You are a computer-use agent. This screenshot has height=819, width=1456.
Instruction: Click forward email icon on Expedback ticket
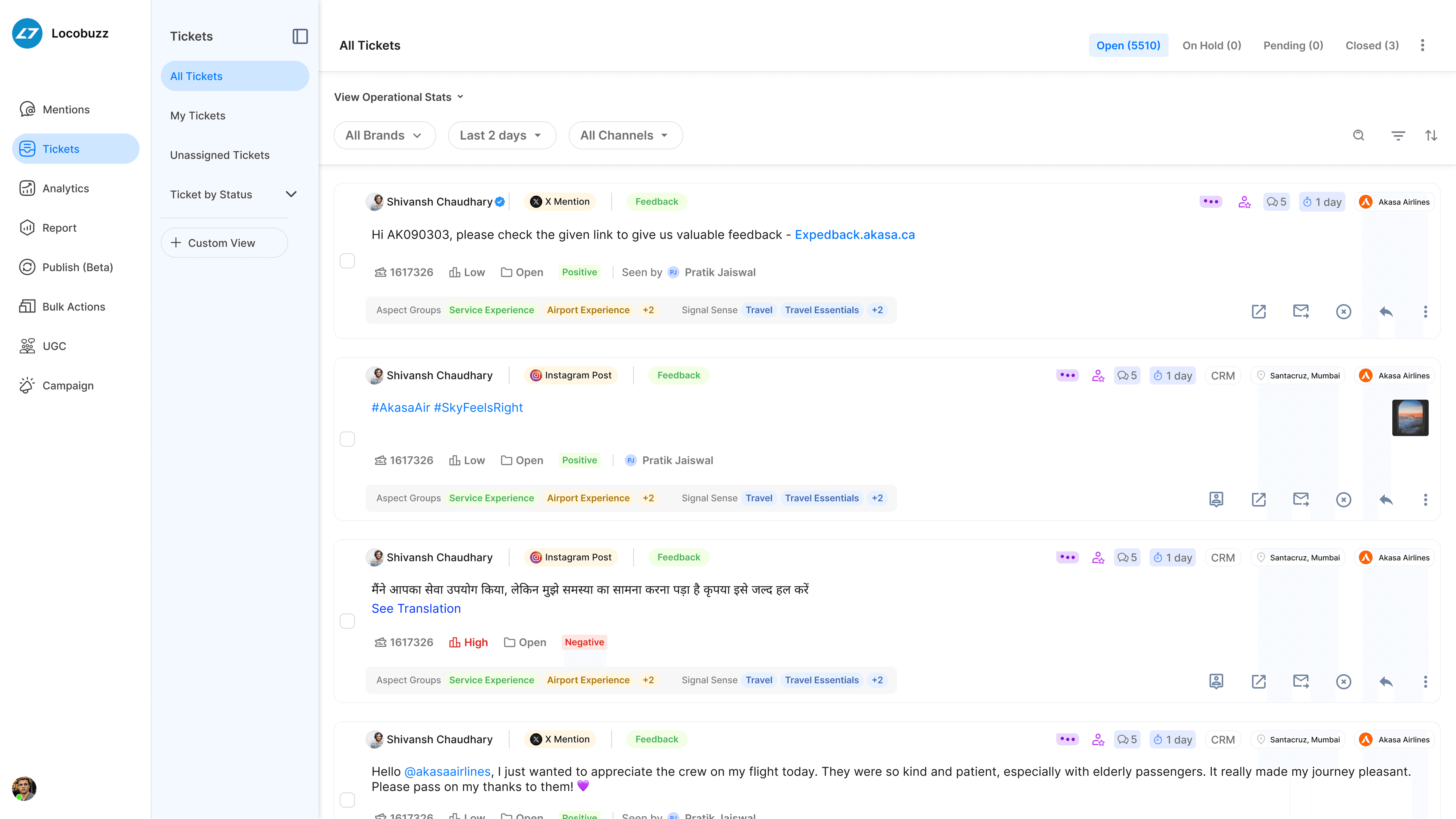[x=1301, y=311]
